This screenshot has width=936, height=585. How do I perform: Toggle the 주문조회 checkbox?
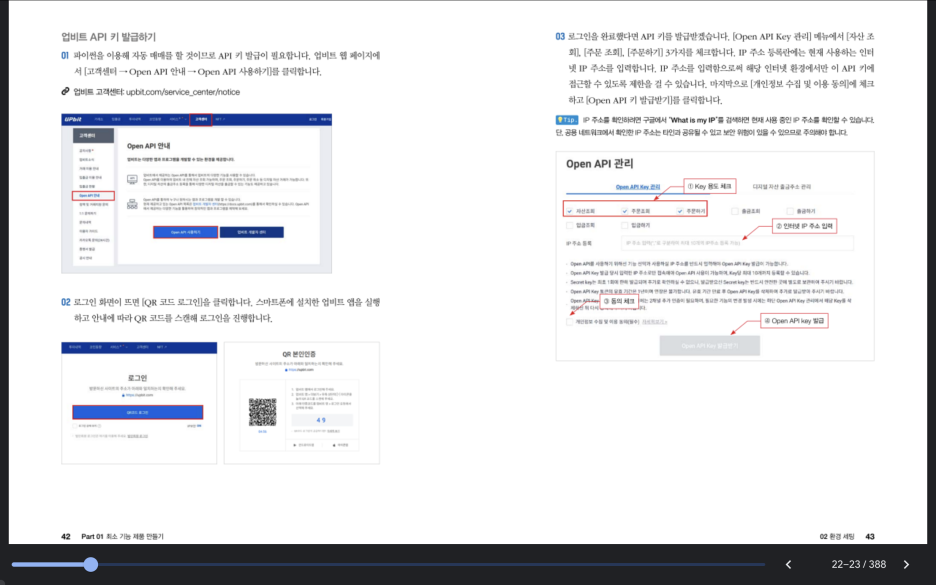click(x=625, y=211)
